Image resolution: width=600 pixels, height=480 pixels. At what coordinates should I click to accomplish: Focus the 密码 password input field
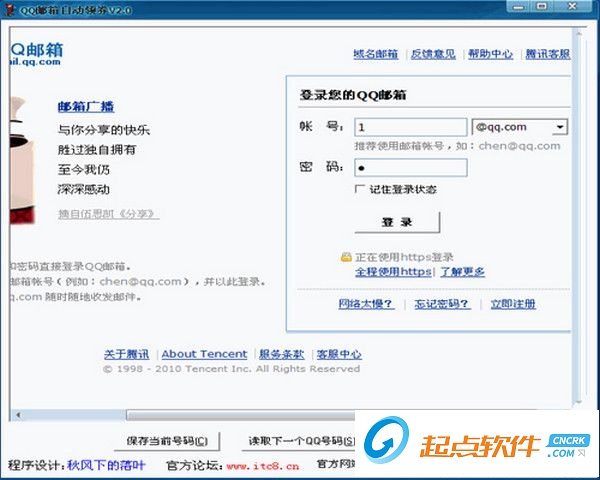pos(411,168)
